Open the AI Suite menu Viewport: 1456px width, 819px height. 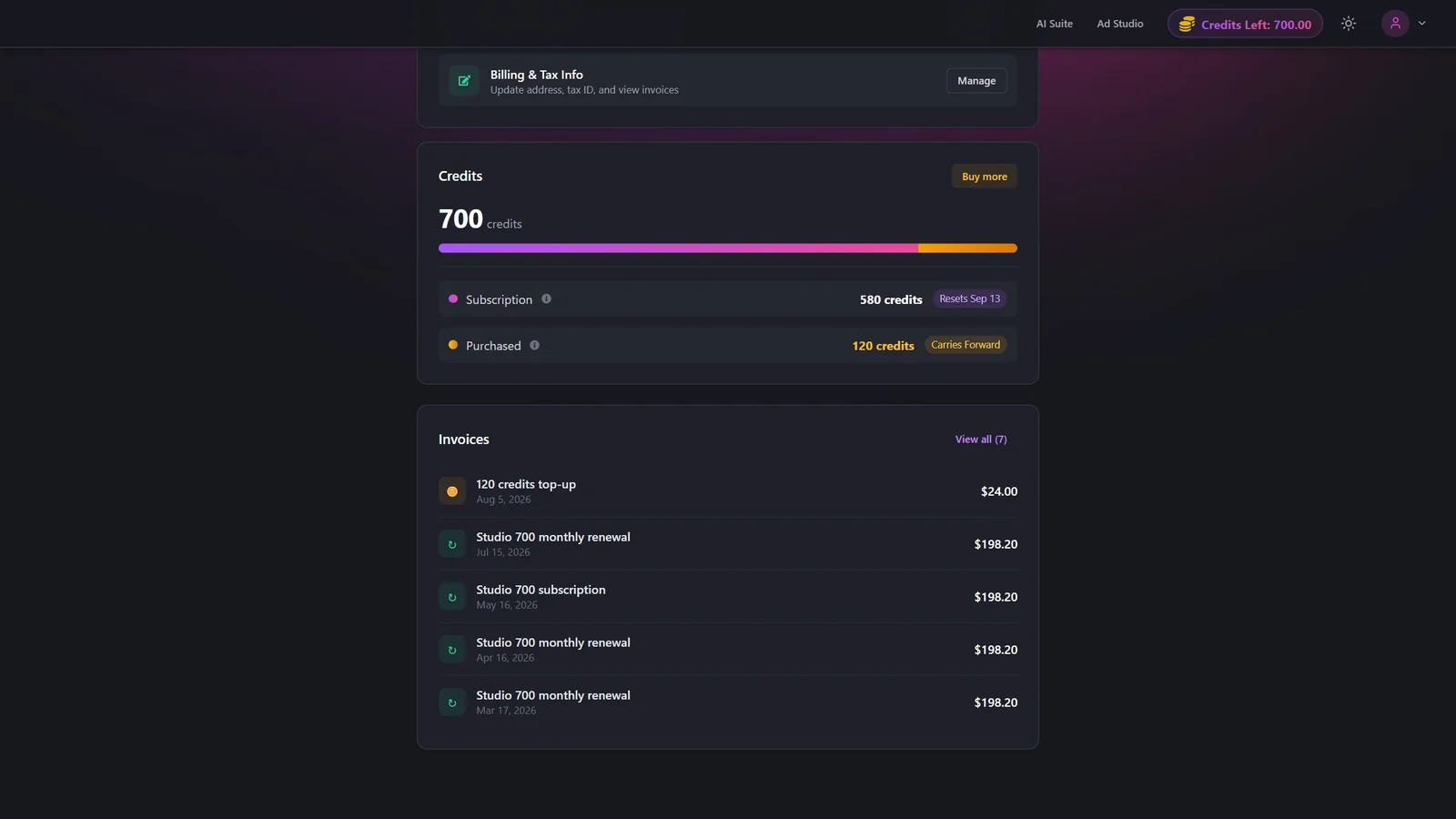[1055, 24]
